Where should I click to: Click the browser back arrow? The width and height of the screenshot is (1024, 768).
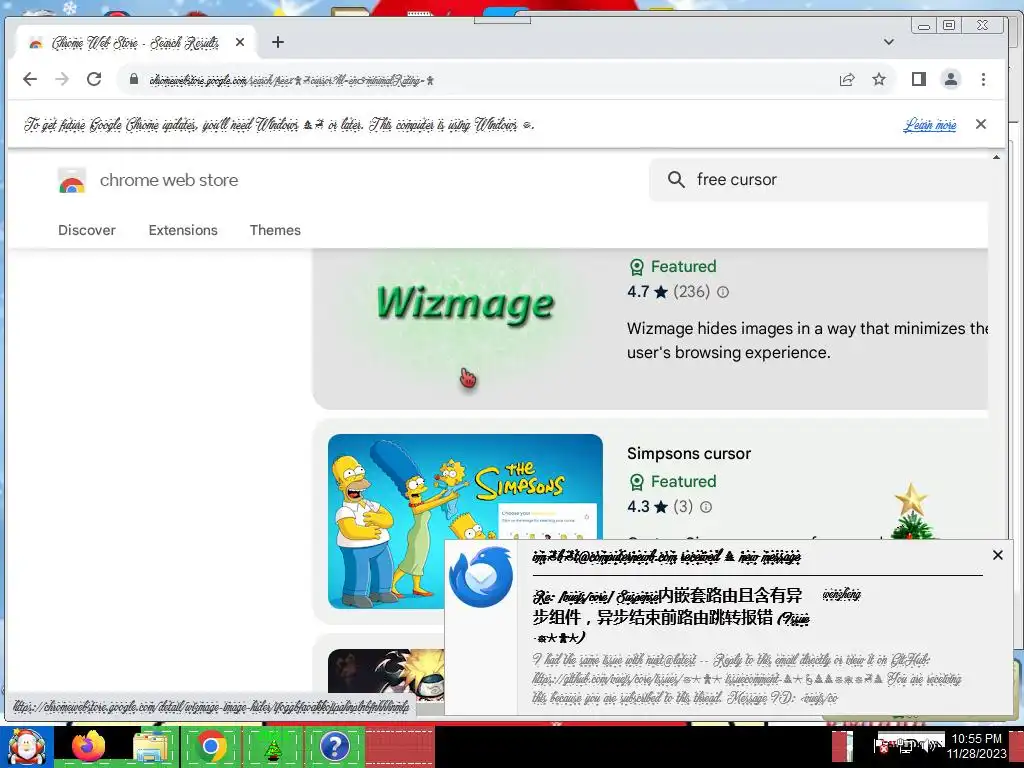(30, 80)
